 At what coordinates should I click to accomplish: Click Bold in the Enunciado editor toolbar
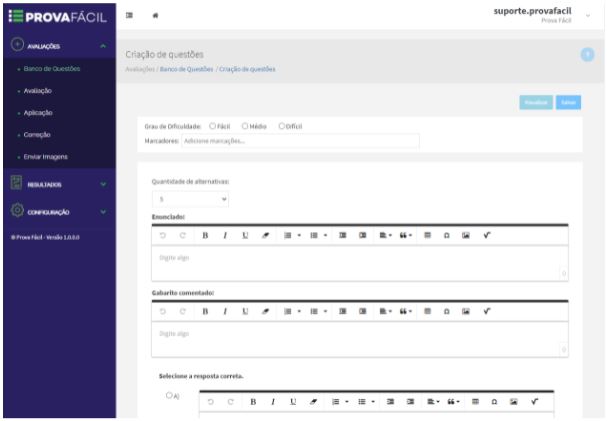point(205,235)
